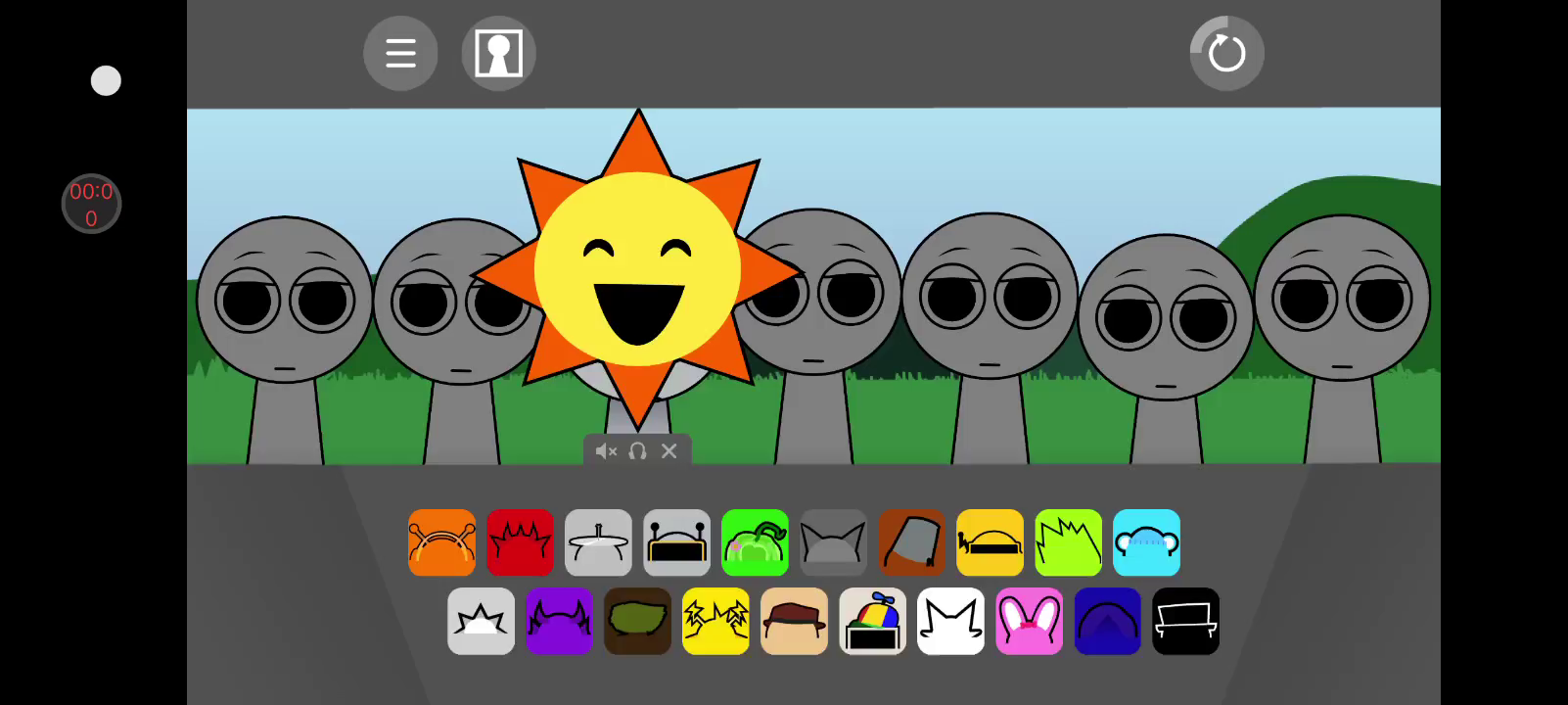The width and height of the screenshot is (1568, 705).
Task: Select the white cat ears icon
Action: [950, 621]
